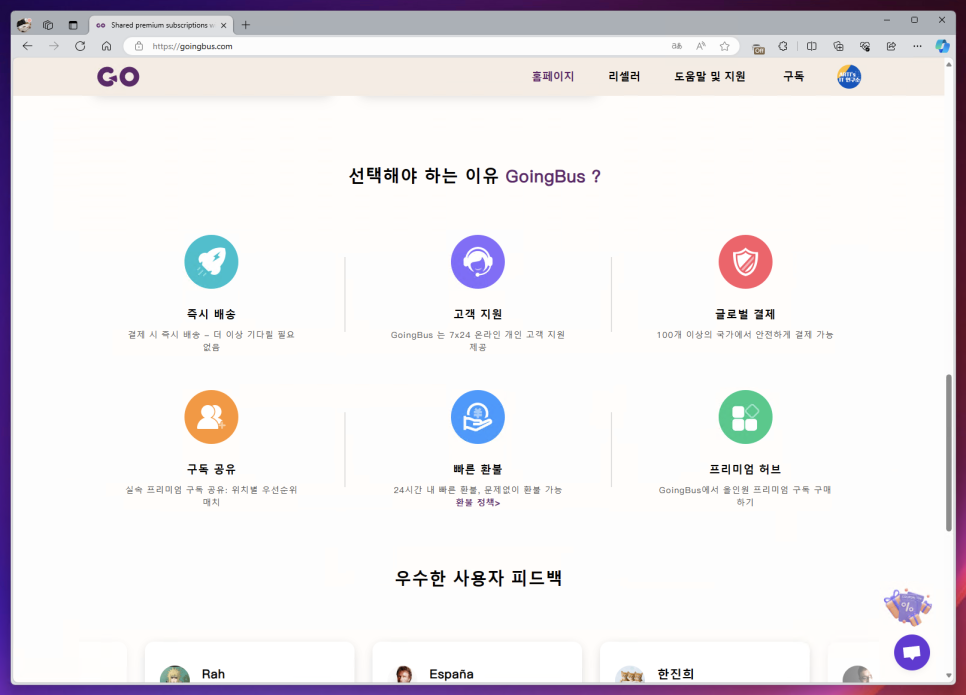Open the 홈페이지 nav item

553,76
